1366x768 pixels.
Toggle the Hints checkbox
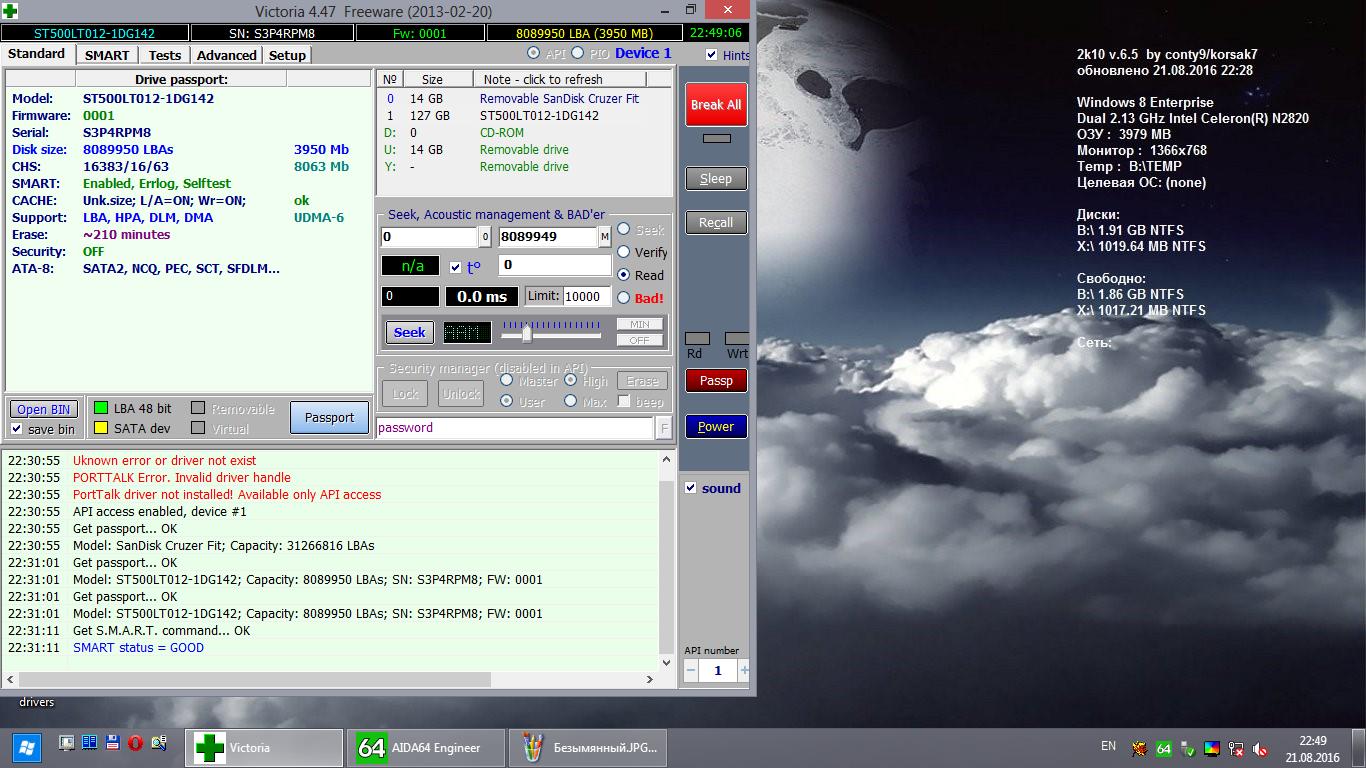pos(712,55)
